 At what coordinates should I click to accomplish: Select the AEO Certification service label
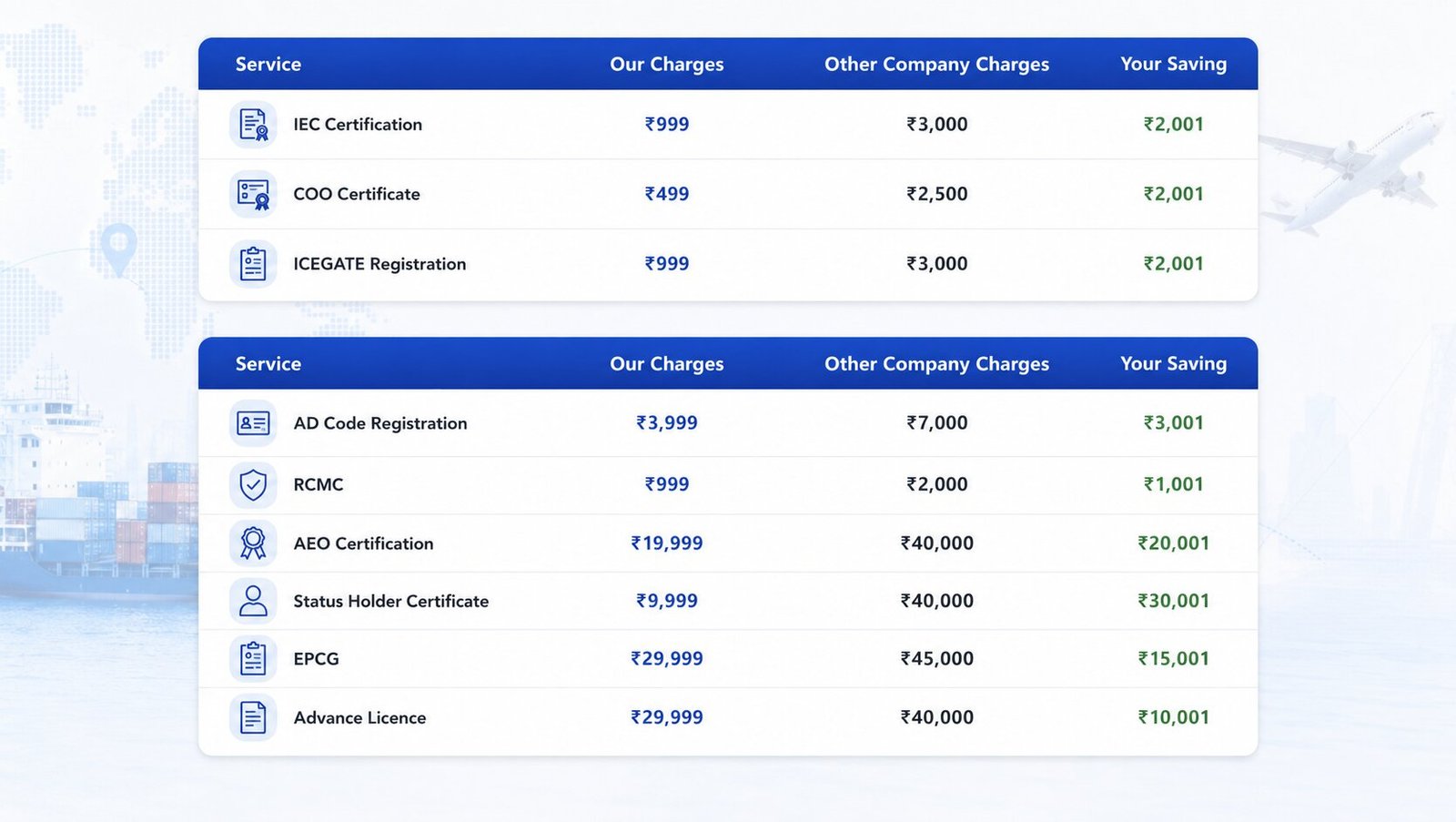coord(363,543)
